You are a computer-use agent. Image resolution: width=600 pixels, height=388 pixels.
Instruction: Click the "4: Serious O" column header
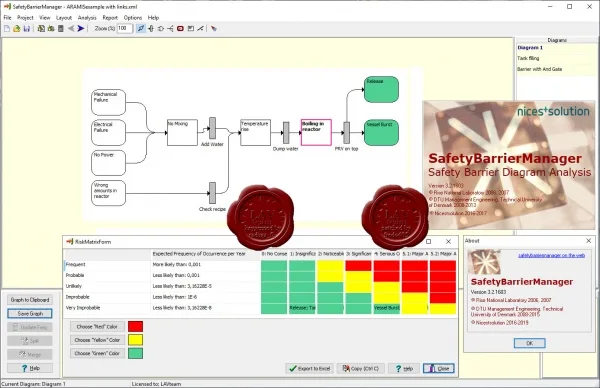click(387, 254)
